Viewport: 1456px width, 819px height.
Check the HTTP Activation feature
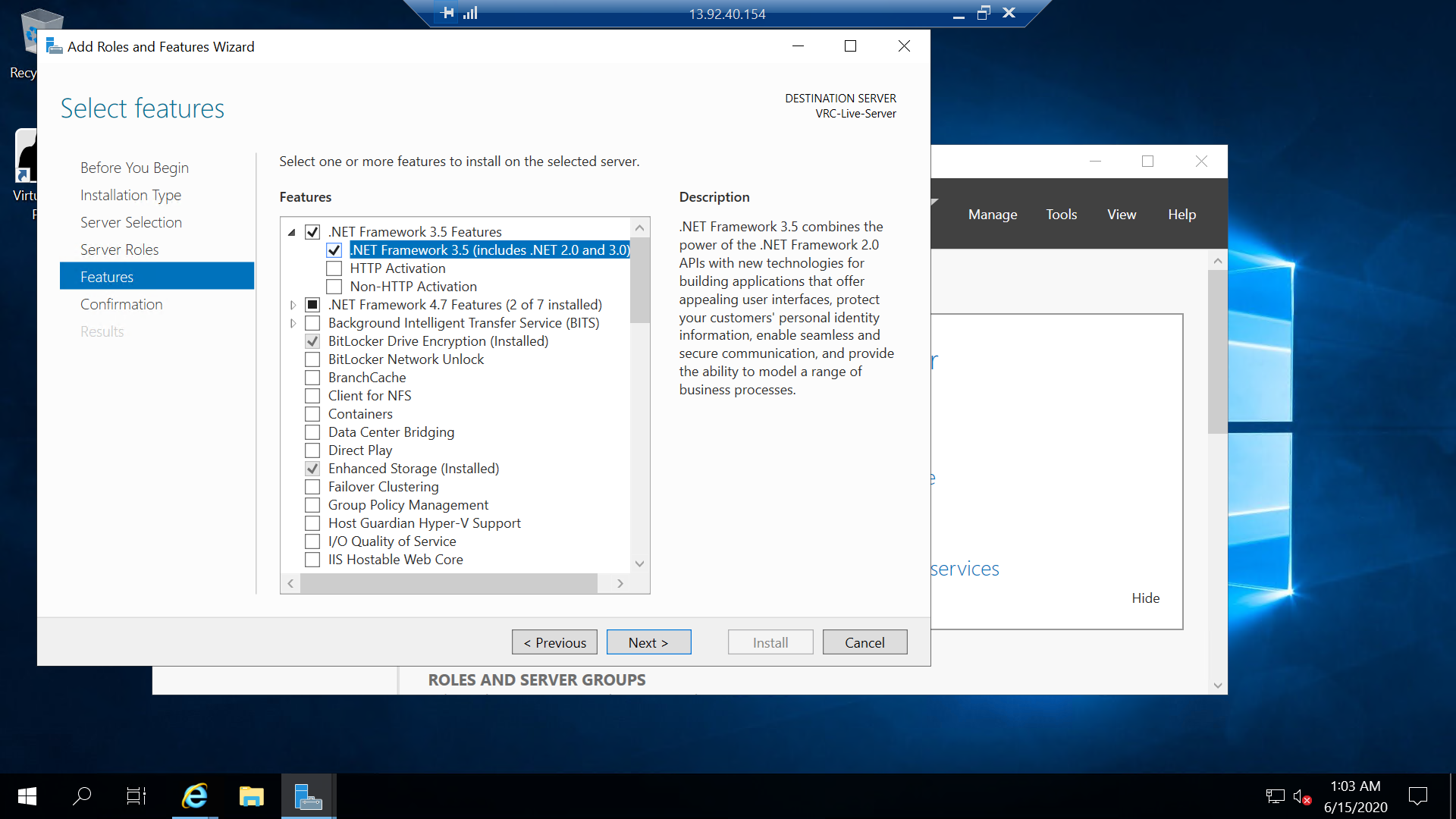click(334, 268)
